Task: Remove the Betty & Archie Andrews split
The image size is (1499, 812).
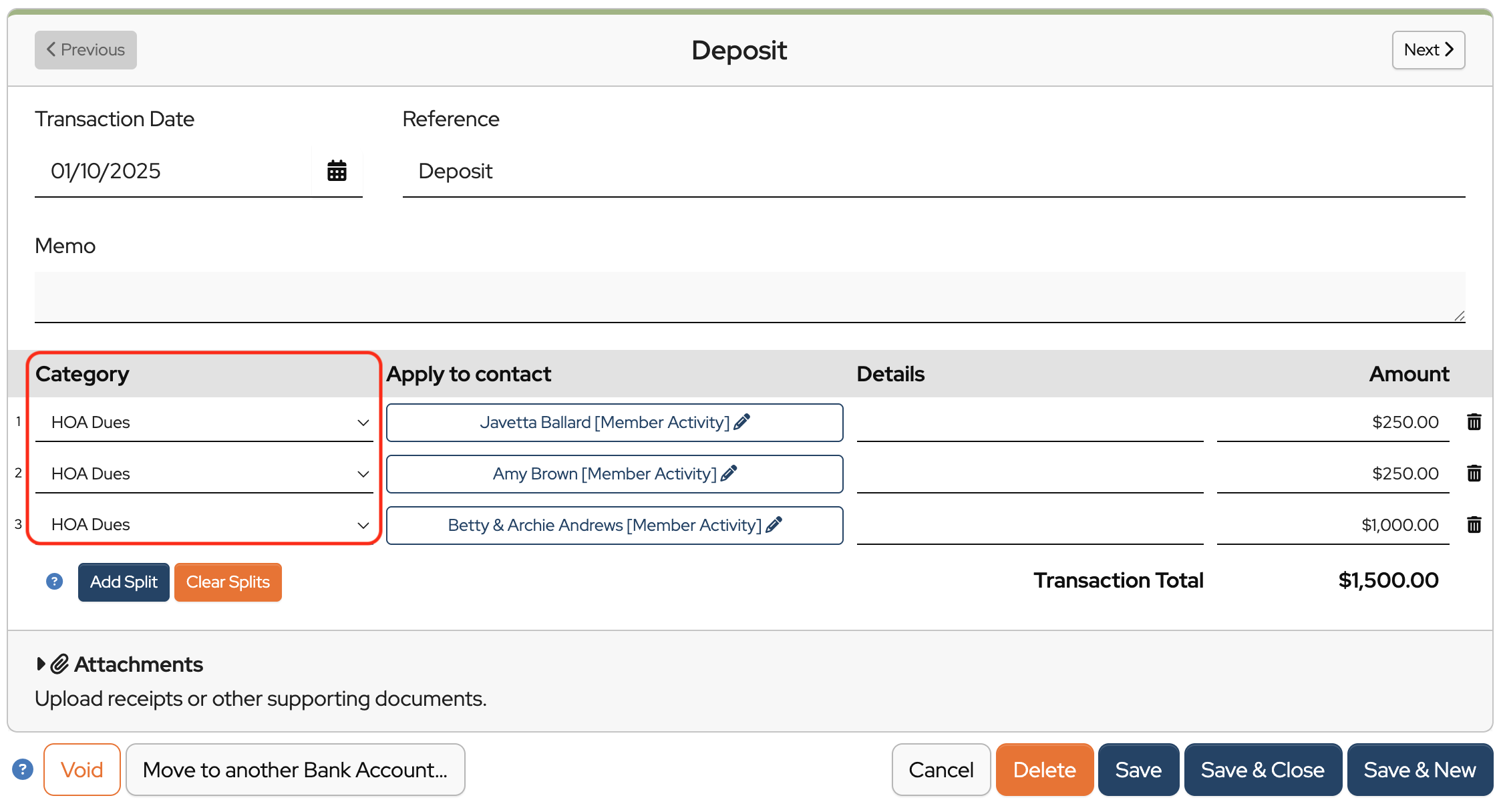Action: [1474, 525]
